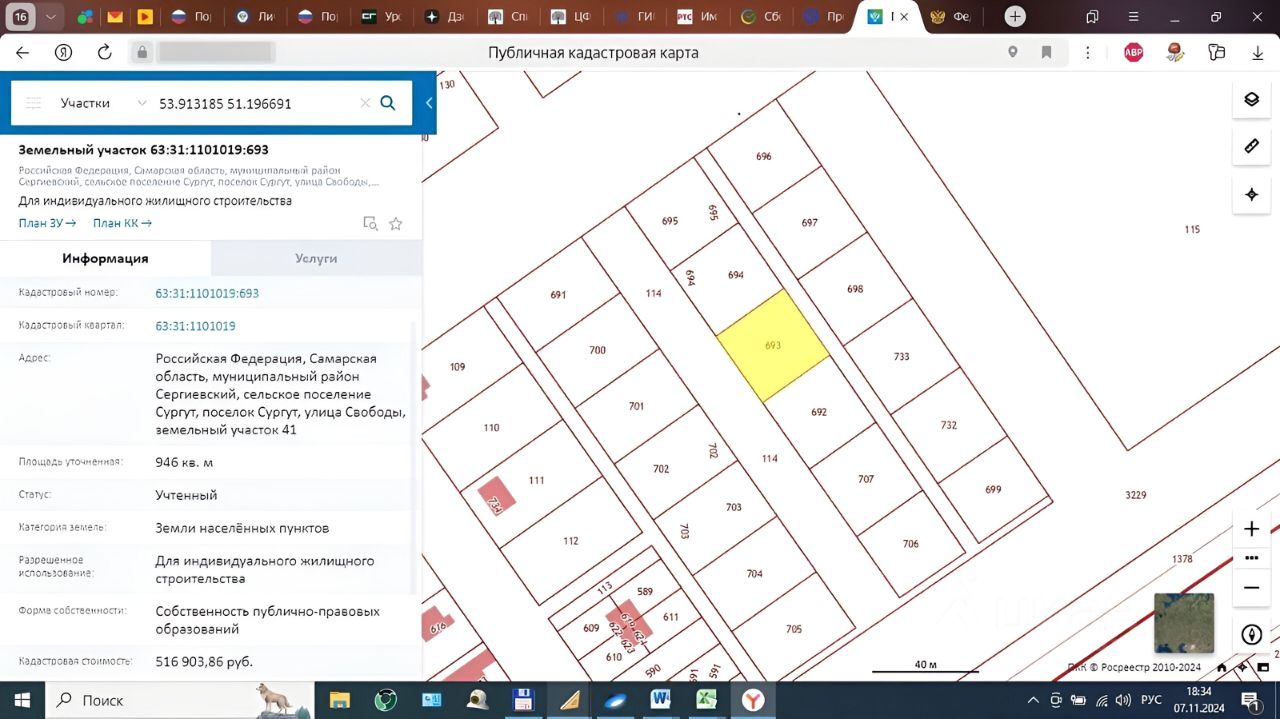The image size is (1280, 719).
Task: Reload the page
Action: [104, 53]
